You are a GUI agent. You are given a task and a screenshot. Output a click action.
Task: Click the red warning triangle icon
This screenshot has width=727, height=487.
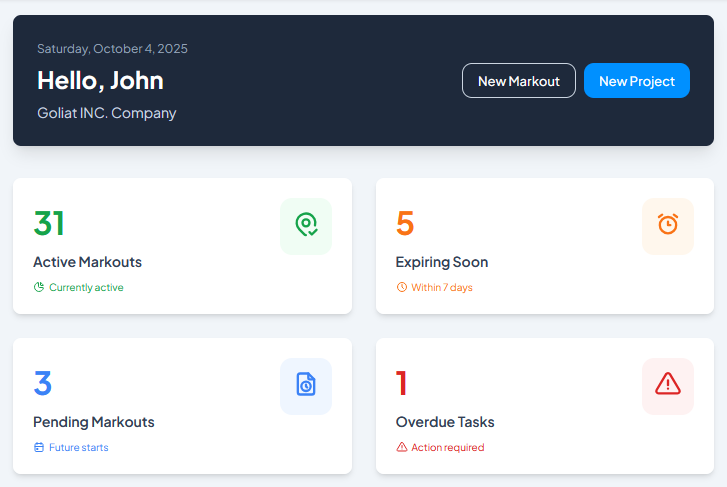click(x=667, y=383)
